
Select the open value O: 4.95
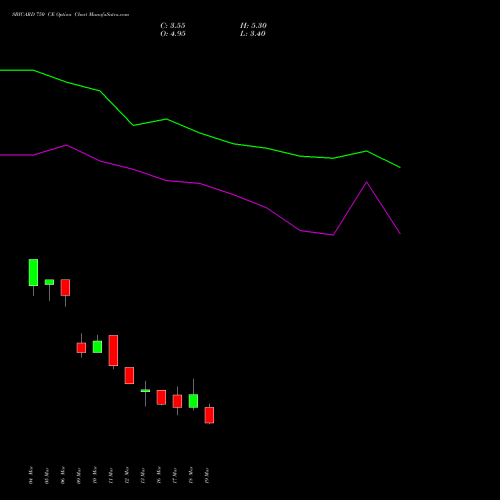[x=173, y=34]
